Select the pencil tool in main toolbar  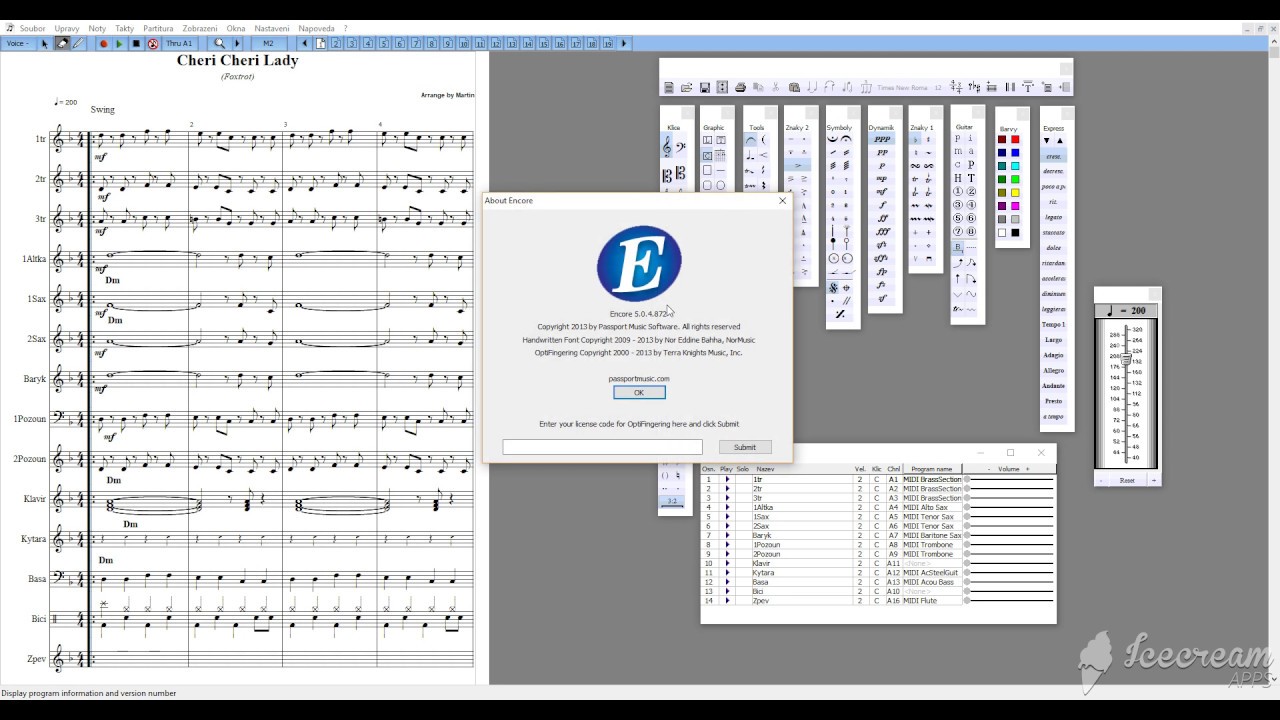coord(78,44)
